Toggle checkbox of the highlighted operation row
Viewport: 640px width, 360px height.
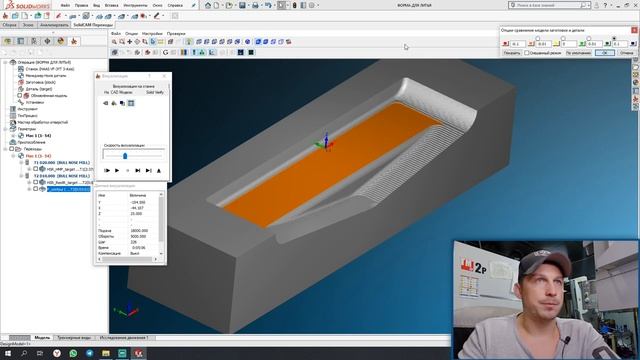tap(36, 189)
